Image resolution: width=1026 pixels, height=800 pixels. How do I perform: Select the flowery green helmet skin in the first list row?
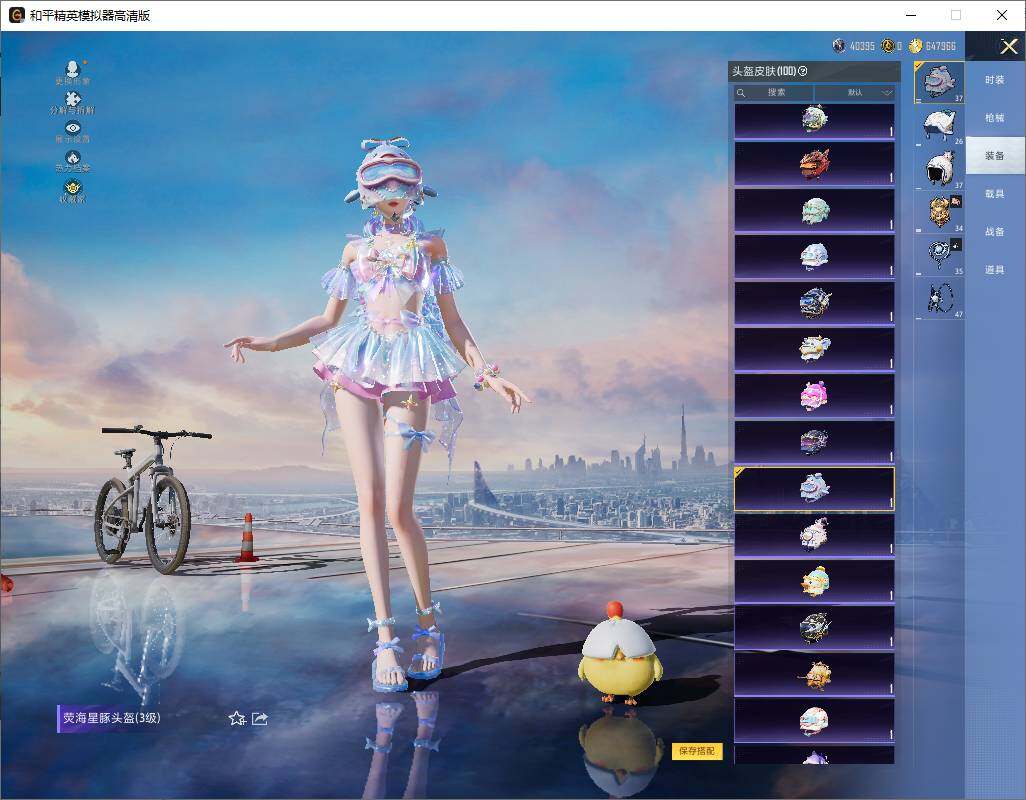click(814, 120)
